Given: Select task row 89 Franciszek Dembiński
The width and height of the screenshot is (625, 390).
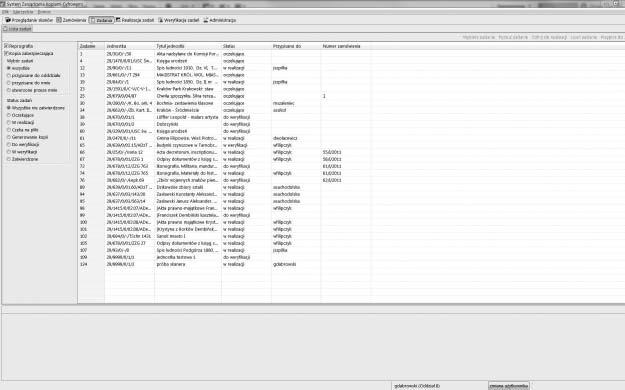Looking at the screenshot, I should click(x=351, y=215).
